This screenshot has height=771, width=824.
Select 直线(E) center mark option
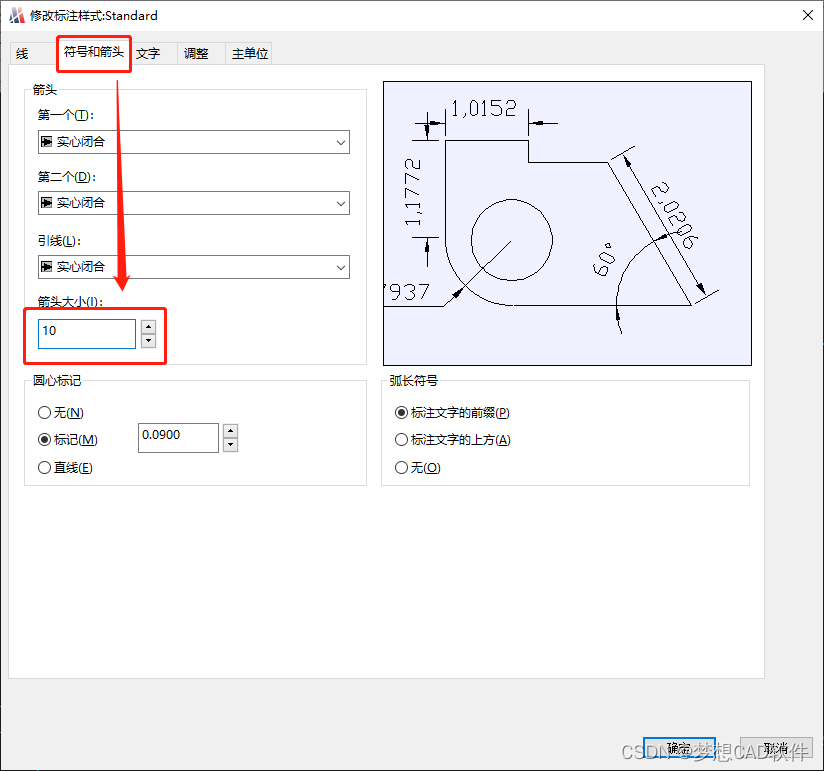point(65,467)
